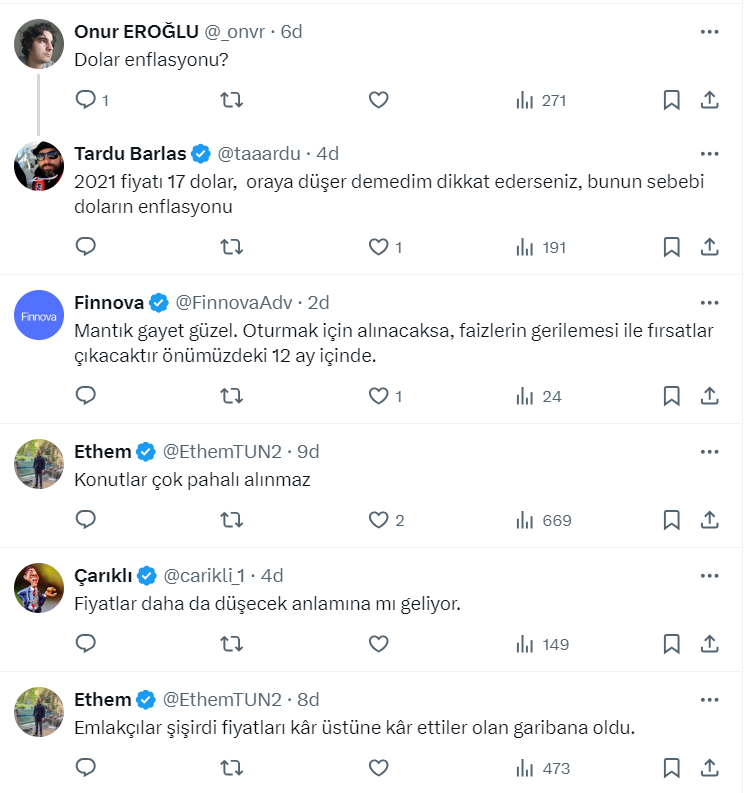Like Ethem's "Konutlar çok pahalı alınmaz" tweet

coord(378,520)
